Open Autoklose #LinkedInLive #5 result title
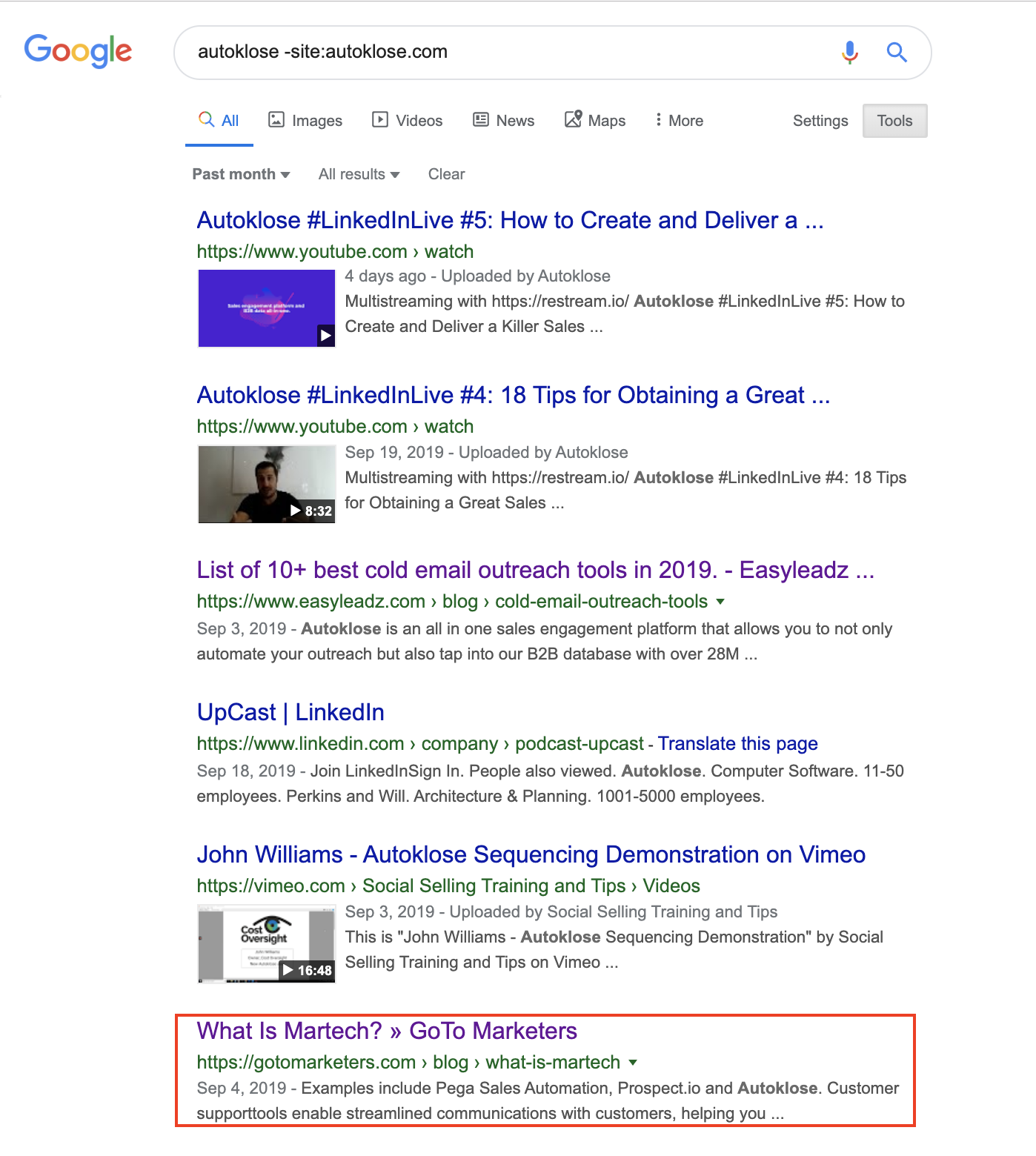Screen dimensions: 1036x1156 click(510, 220)
